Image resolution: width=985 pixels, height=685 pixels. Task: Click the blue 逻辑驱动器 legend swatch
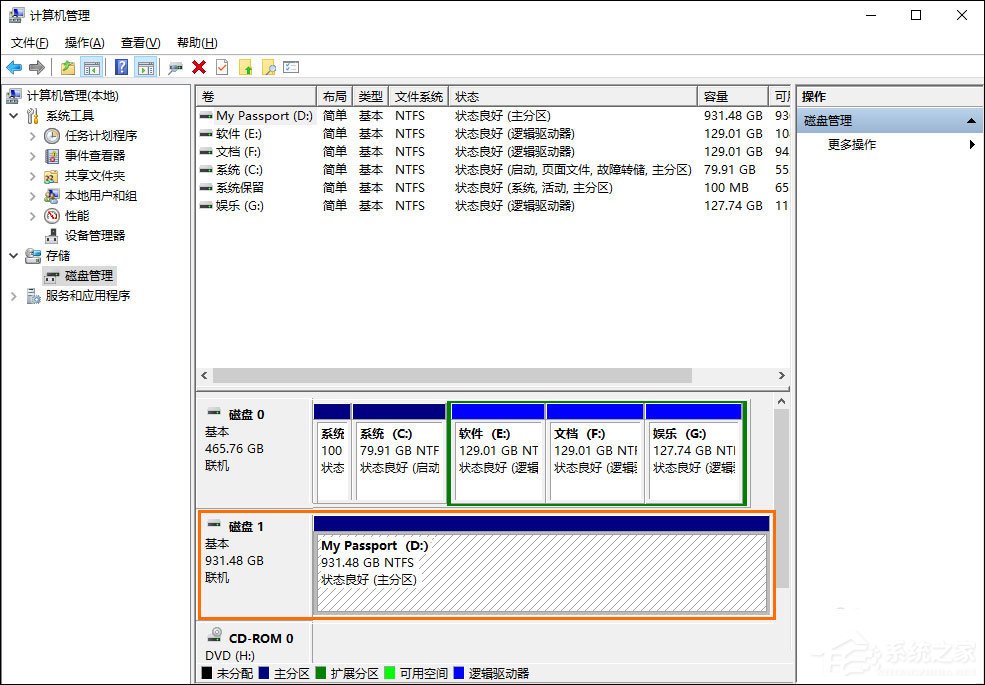[x=458, y=673]
